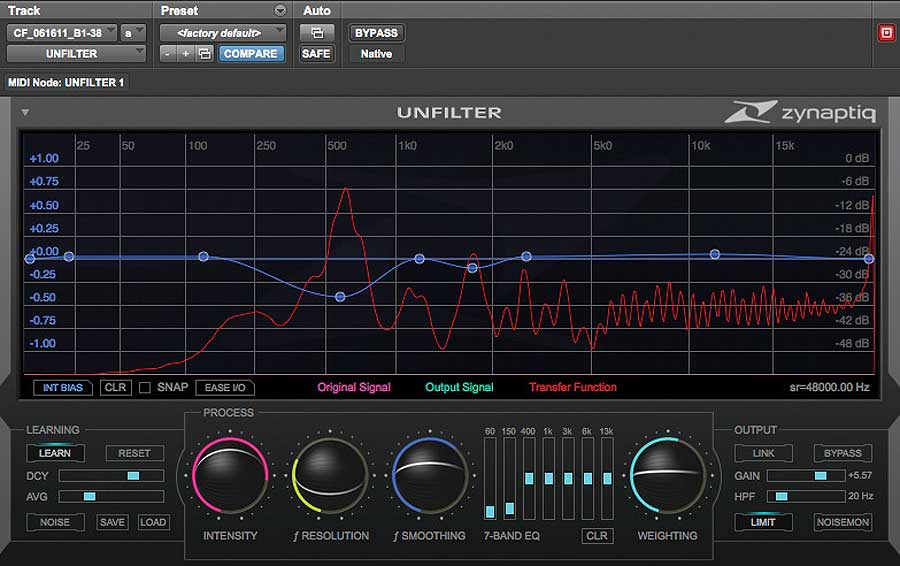Click the INTENSITY knob
Screen dimensions: 900x566
point(230,476)
